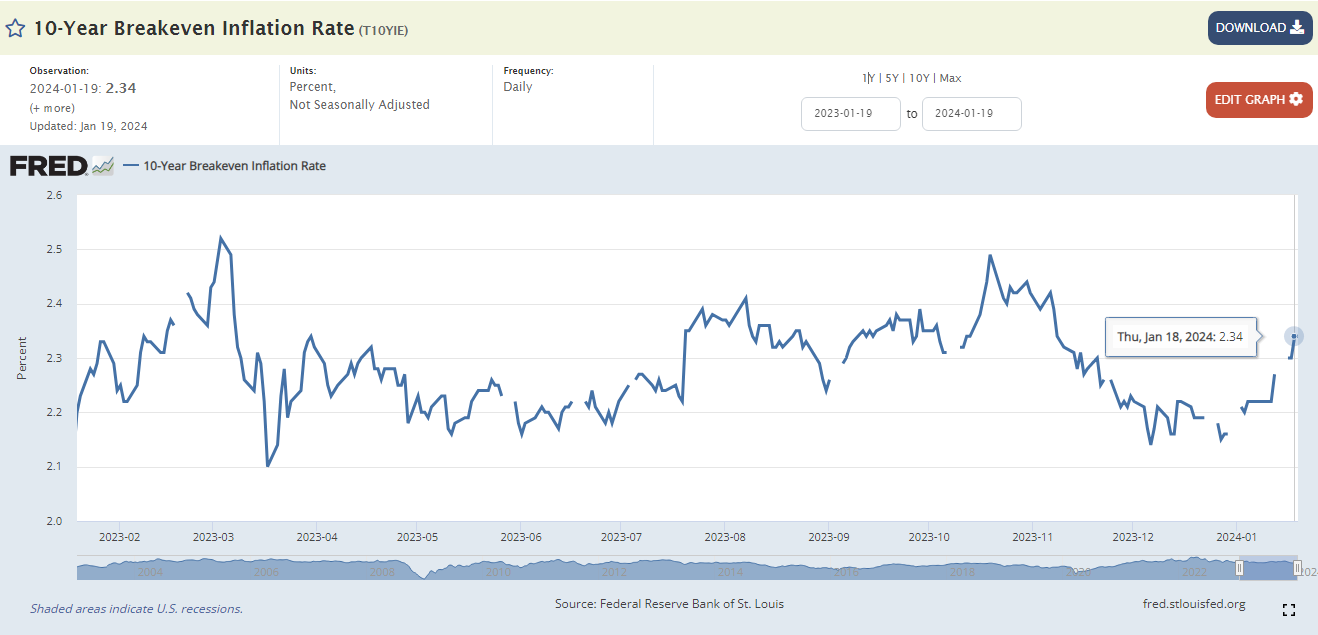Click the EDIT GRAPH button
The image size is (1318, 635).
1258,100
